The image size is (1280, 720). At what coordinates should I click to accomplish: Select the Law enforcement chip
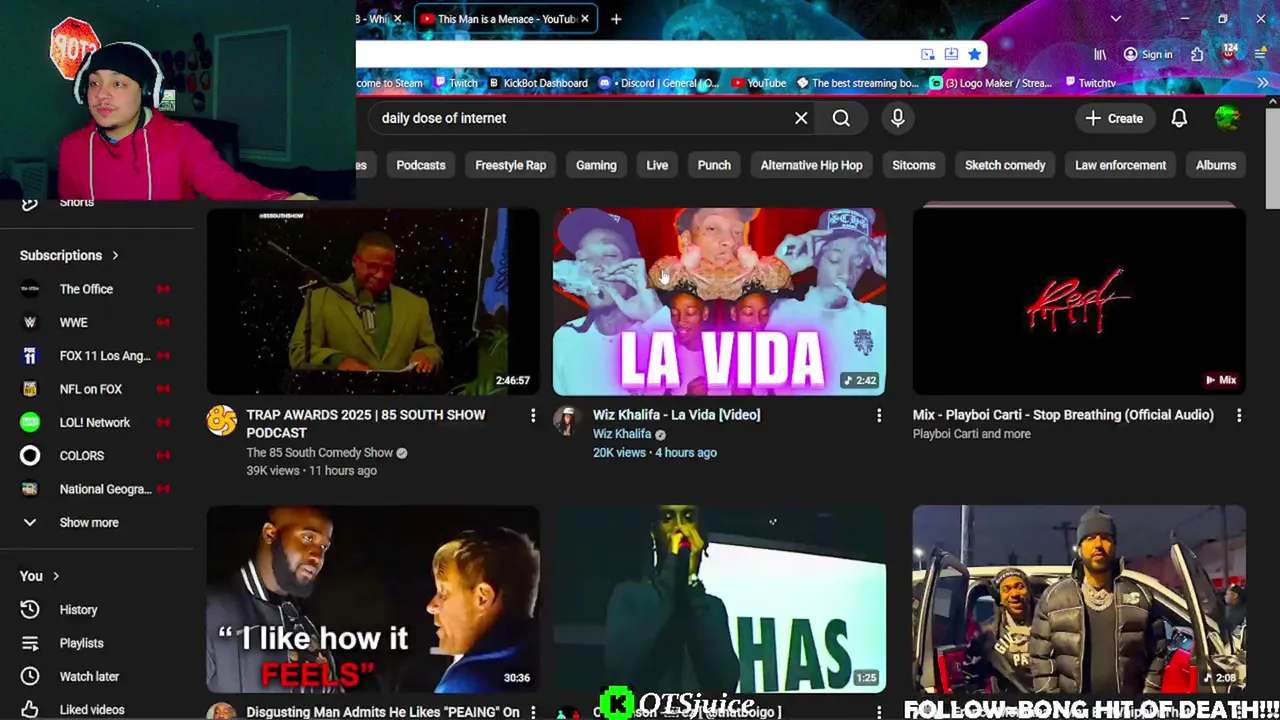1120,165
